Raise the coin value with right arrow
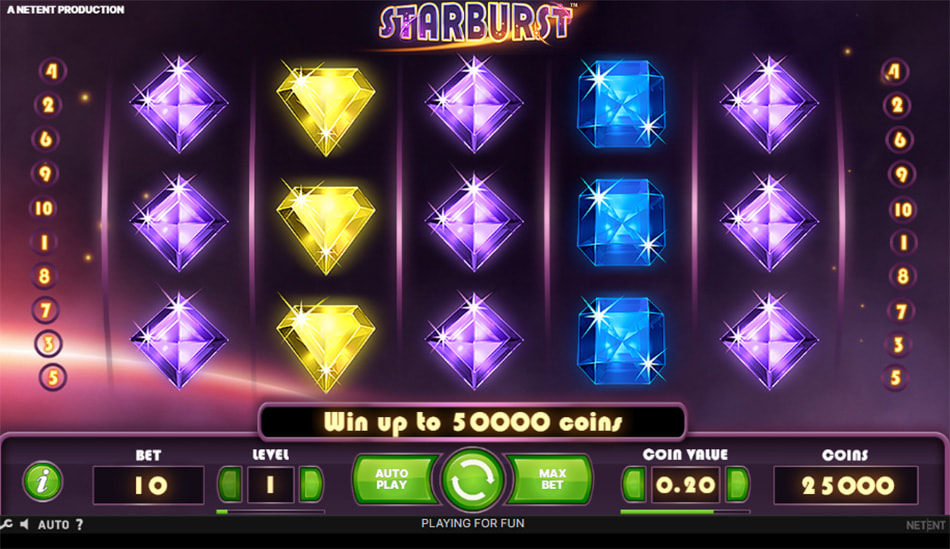Viewport: 950px width, 549px height. click(738, 484)
